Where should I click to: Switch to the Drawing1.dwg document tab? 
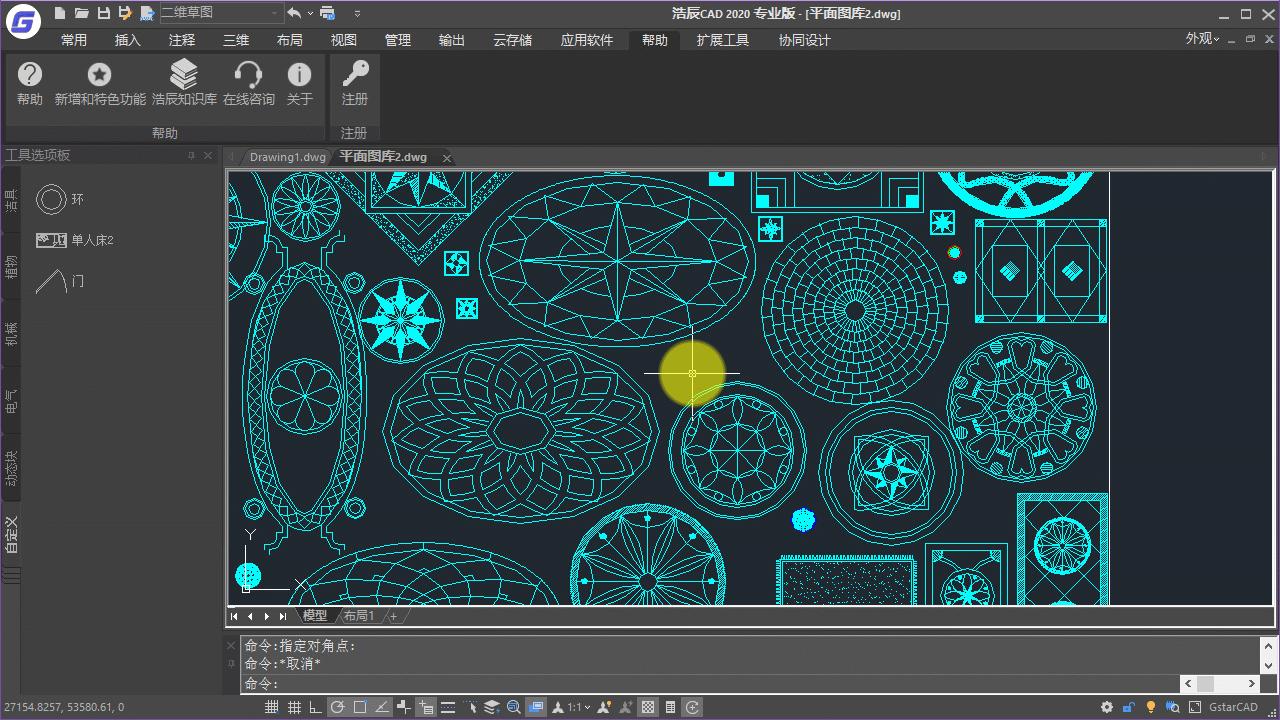tap(287, 157)
